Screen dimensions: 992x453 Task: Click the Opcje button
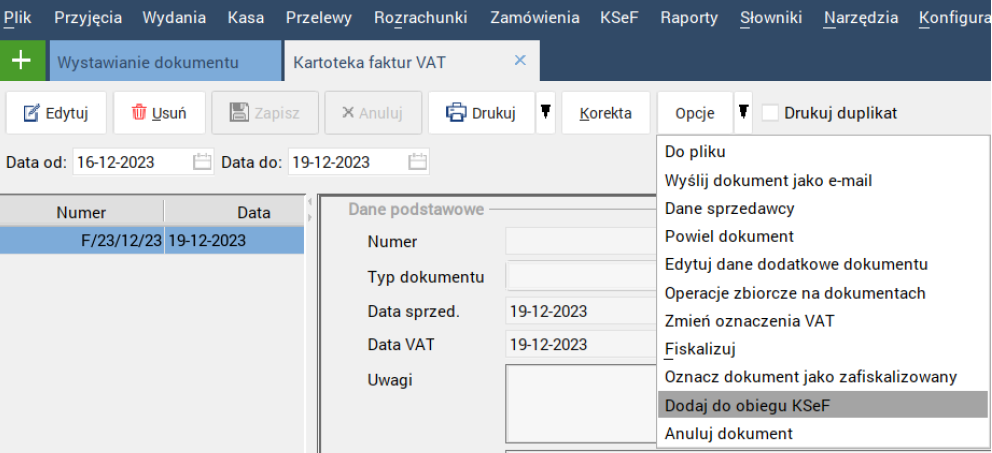coord(695,113)
